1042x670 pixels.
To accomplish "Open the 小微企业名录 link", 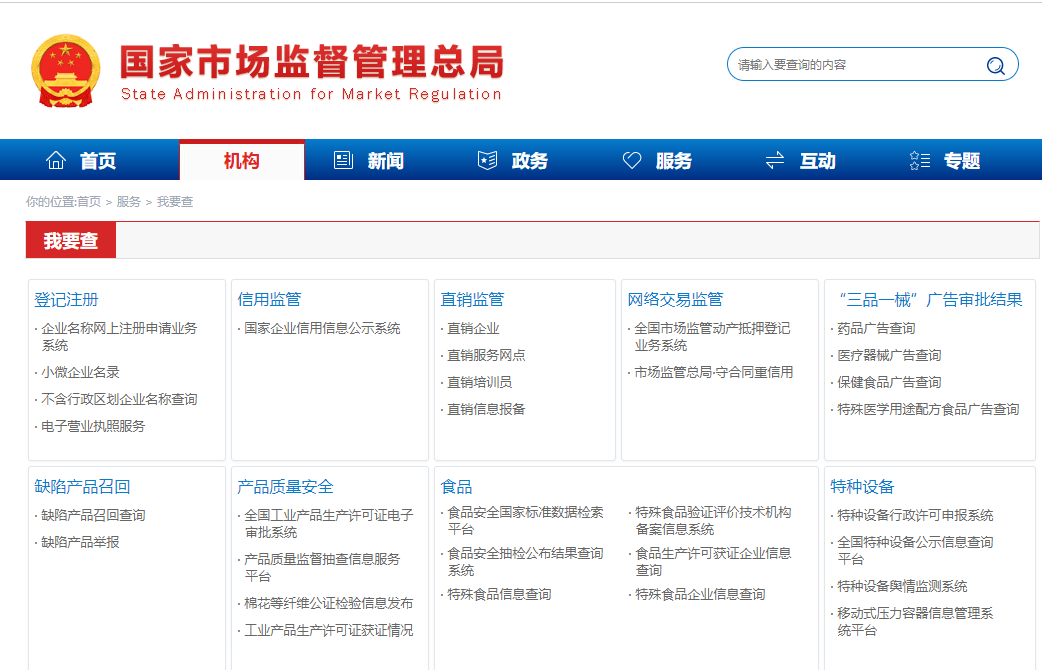I will pos(80,372).
